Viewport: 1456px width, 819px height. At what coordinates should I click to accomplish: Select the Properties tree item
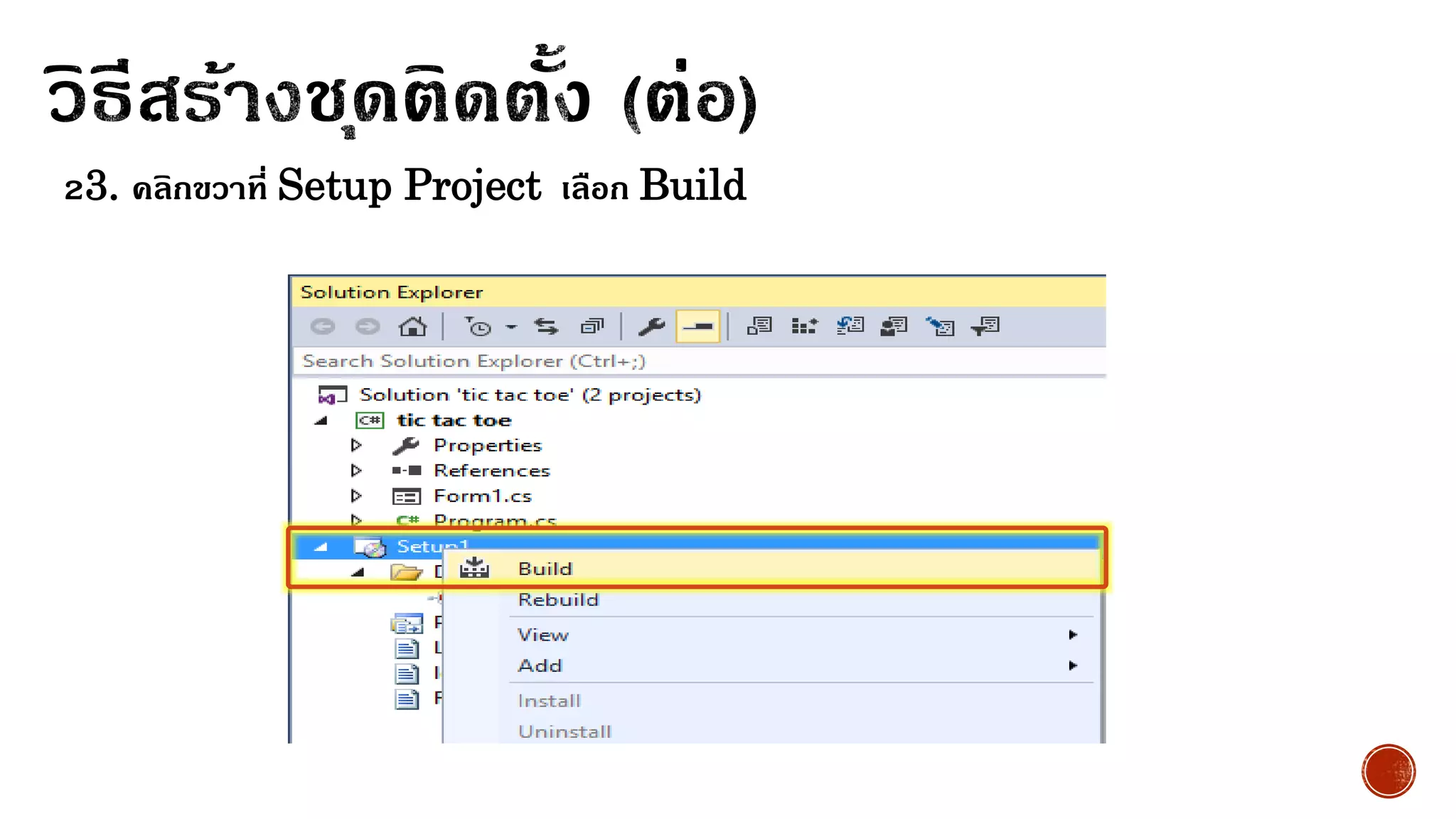coord(488,446)
